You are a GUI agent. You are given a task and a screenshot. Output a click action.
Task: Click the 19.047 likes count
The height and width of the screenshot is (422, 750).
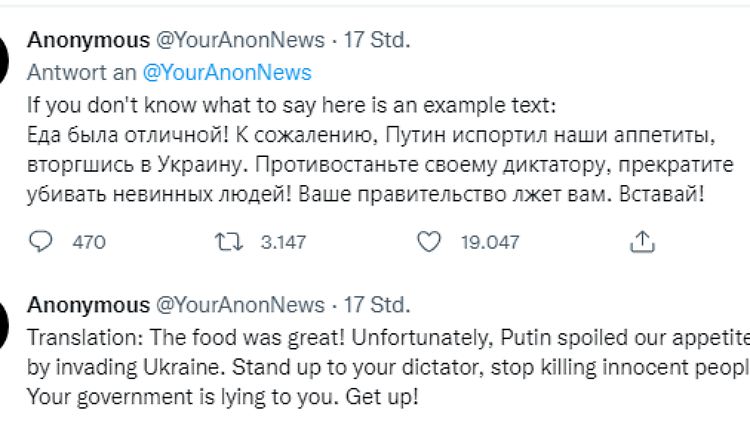492,242
